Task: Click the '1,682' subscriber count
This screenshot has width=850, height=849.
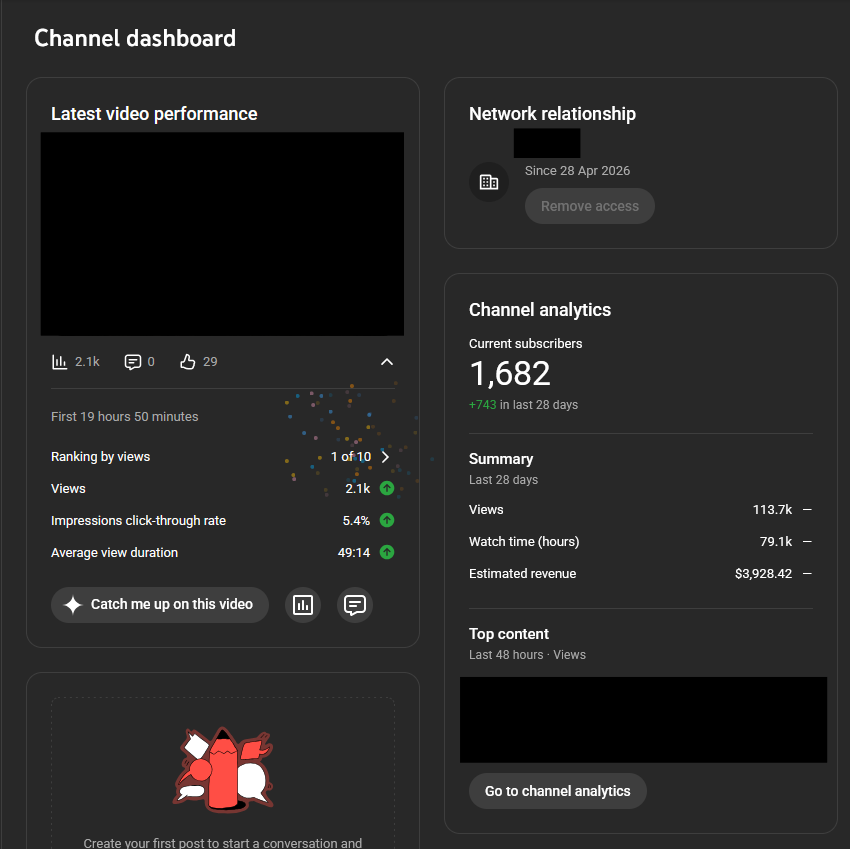Action: (510, 374)
